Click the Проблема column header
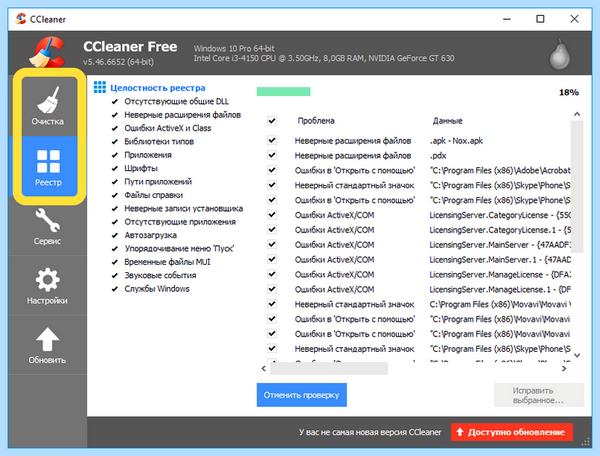This screenshot has height=456, width=600. point(316,121)
